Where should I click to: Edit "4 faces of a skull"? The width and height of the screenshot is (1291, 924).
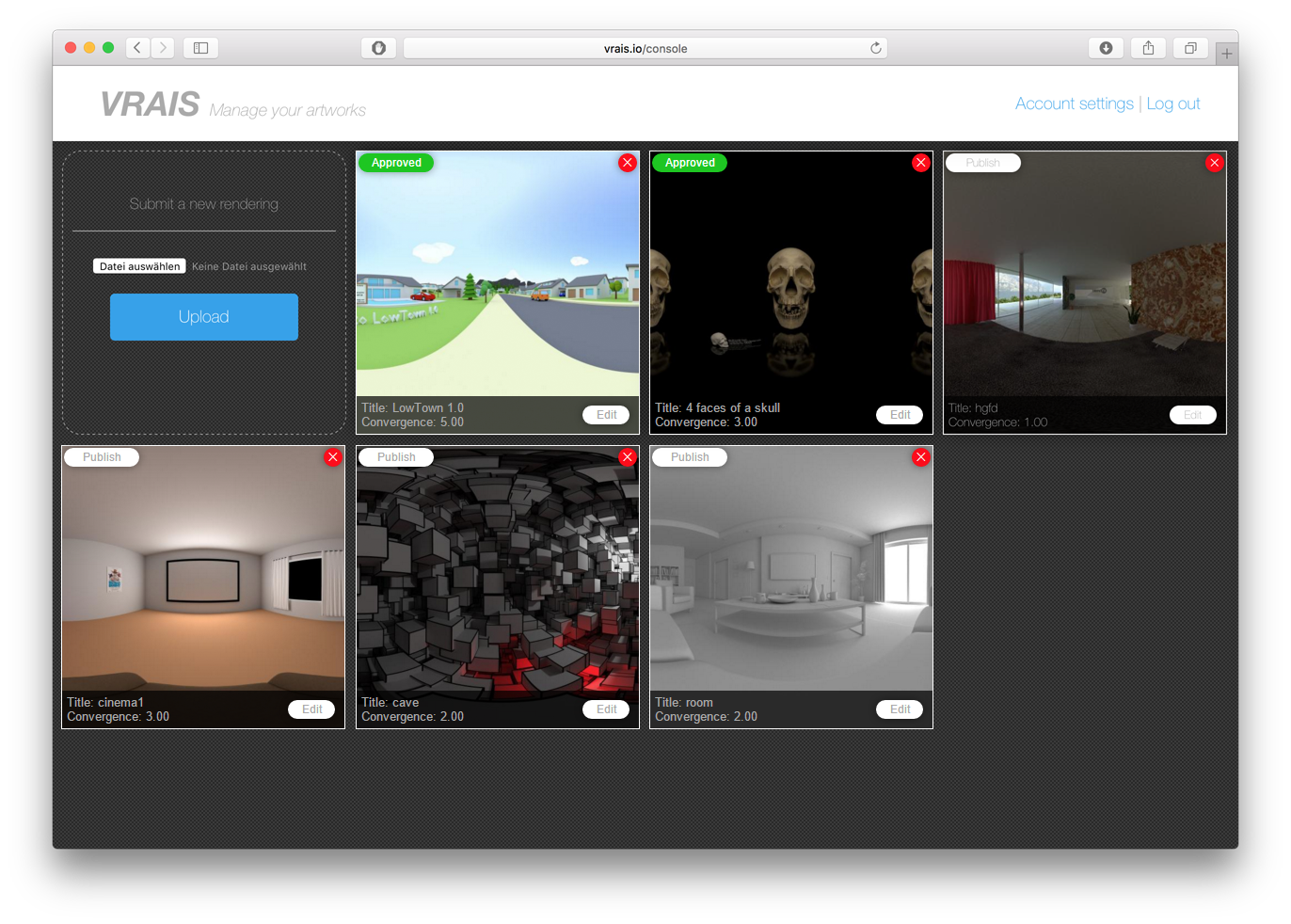[x=899, y=414]
